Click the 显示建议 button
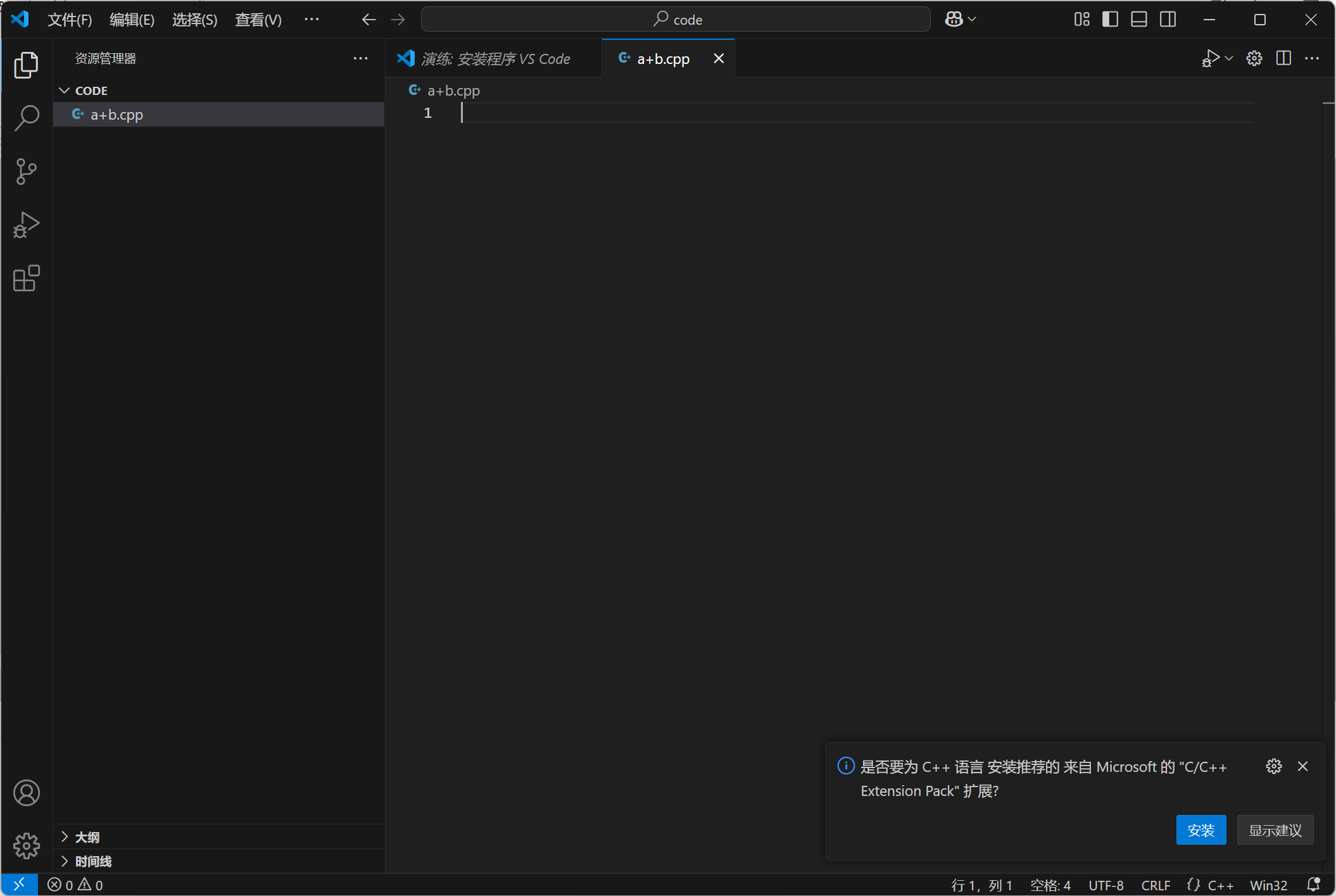This screenshot has height=896, width=1336. tap(1275, 830)
